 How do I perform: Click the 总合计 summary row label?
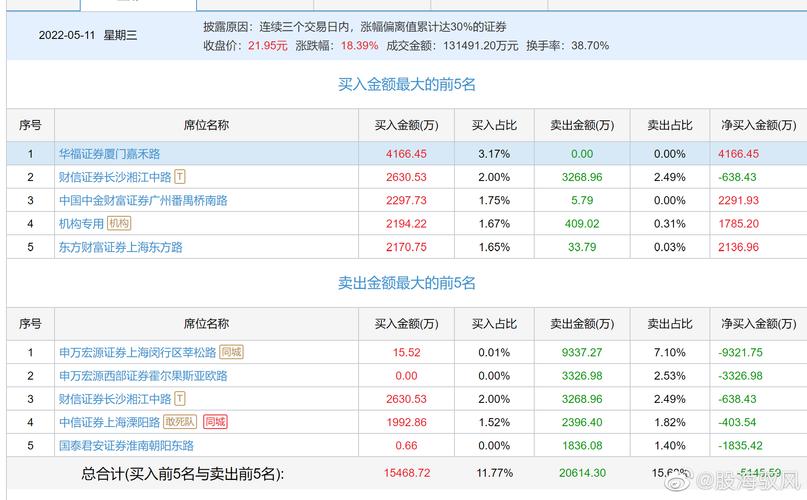(x=182, y=472)
